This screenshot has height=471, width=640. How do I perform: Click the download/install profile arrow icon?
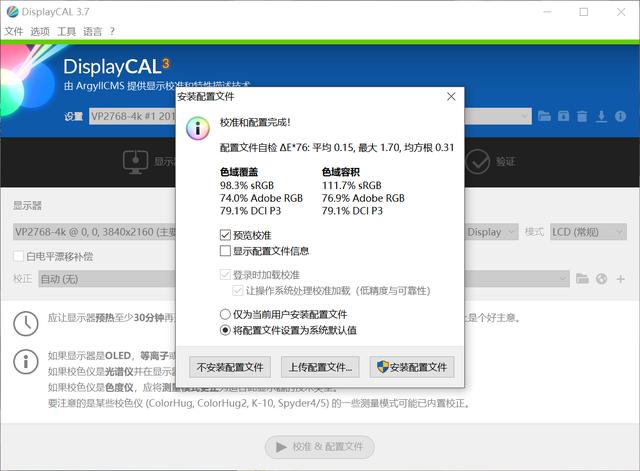click(x=601, y=116)
